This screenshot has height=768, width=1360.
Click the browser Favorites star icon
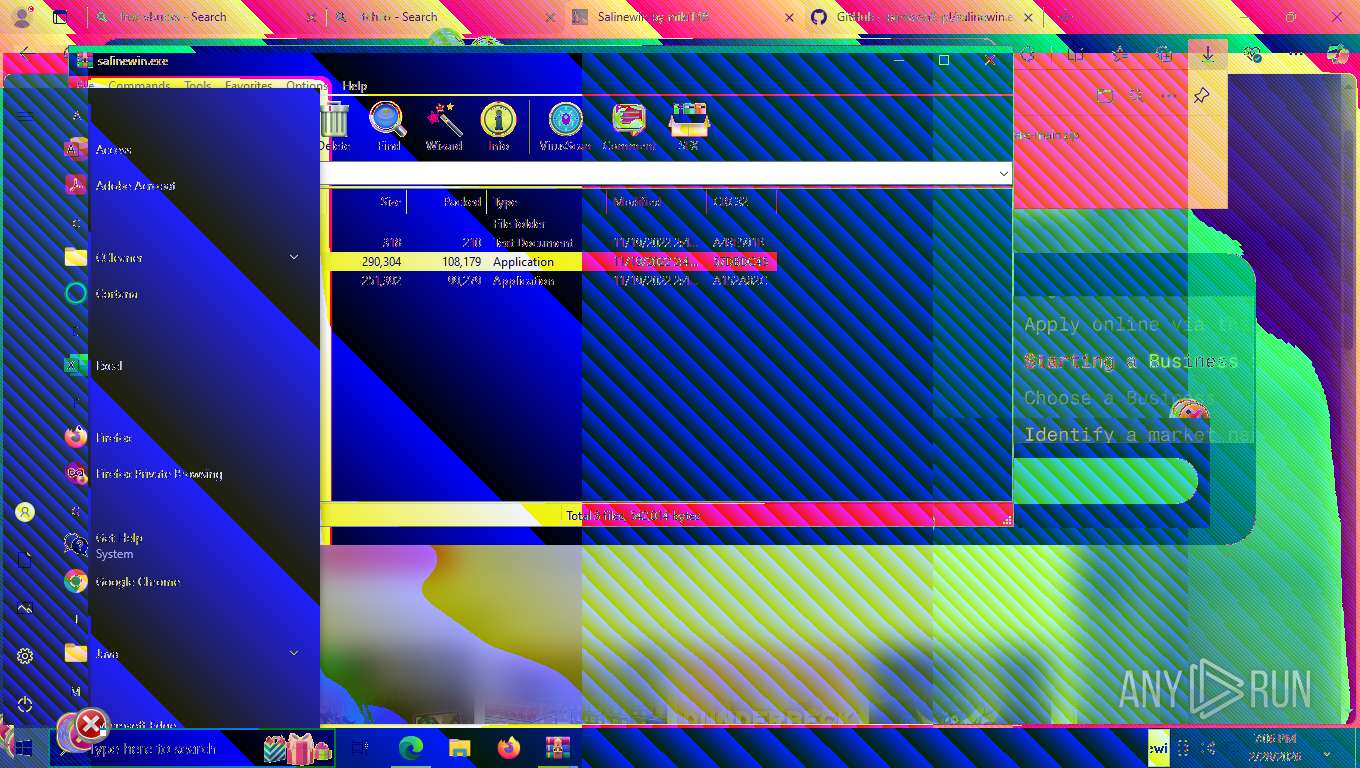1120,56
